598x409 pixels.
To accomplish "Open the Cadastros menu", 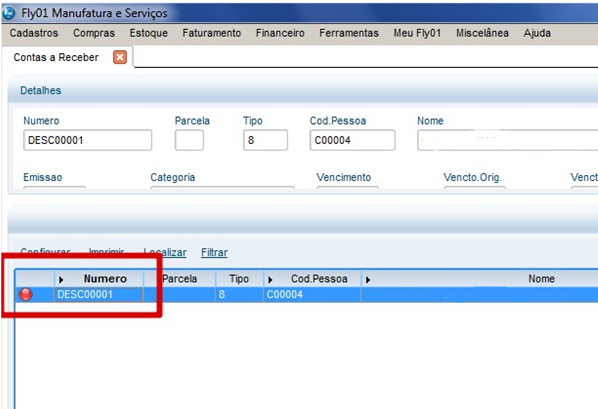I will (34, 33).
